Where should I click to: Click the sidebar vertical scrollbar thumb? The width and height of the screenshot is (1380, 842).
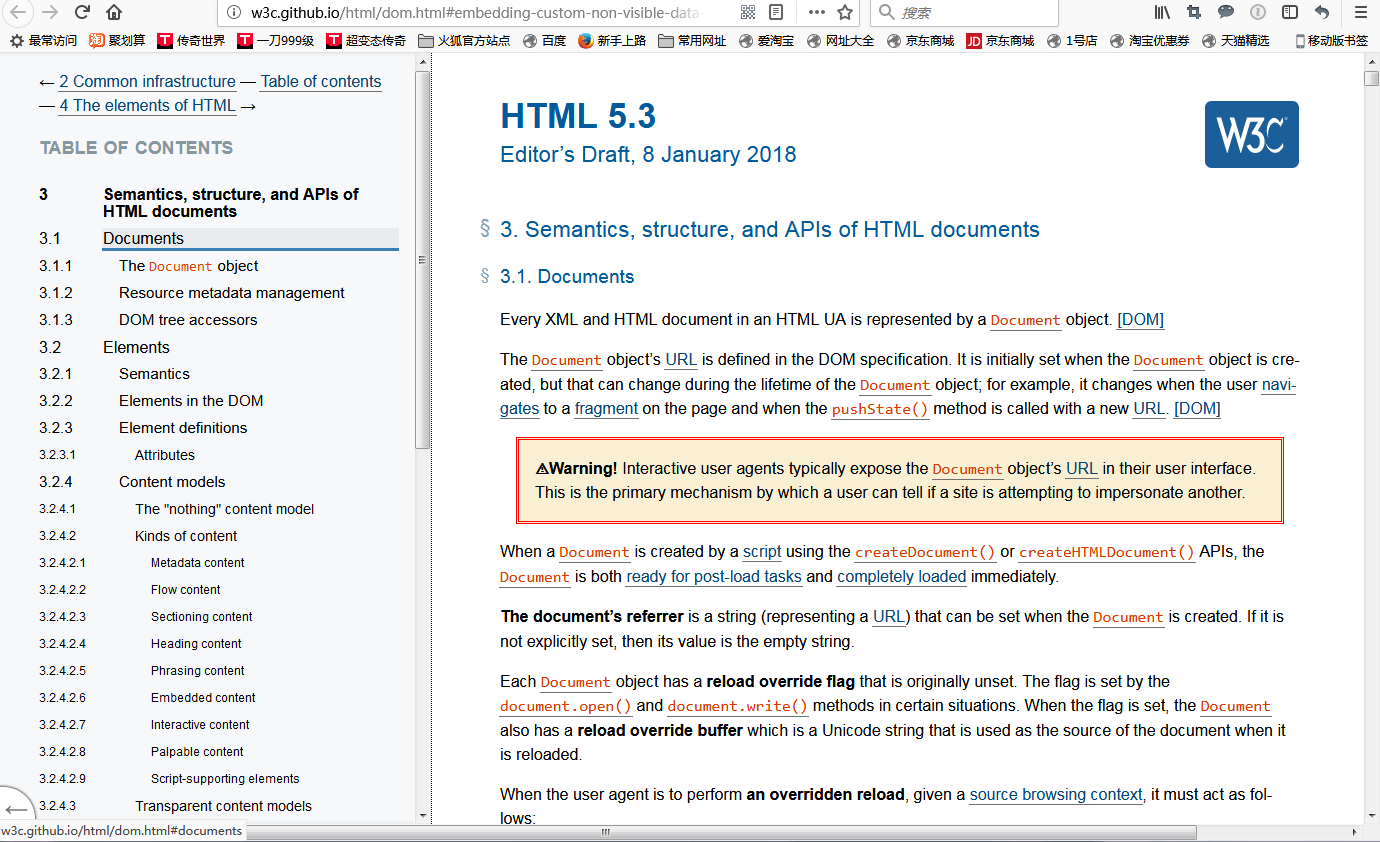(x=423, y=260)
